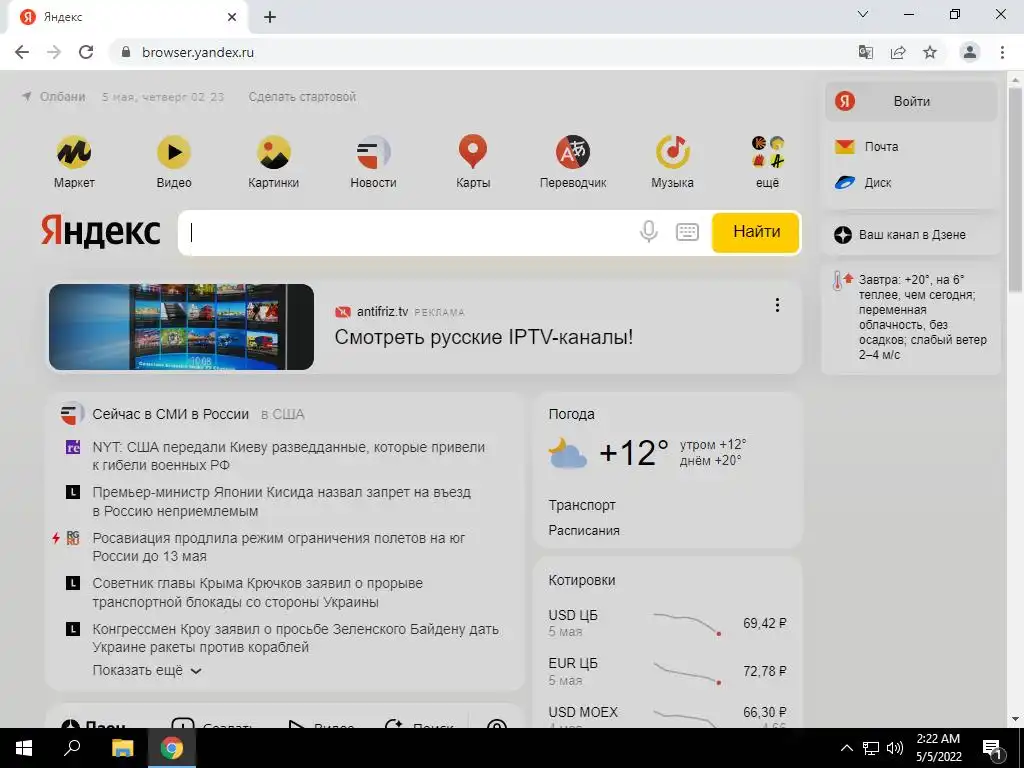Open the Погода weather widget title

571,414
